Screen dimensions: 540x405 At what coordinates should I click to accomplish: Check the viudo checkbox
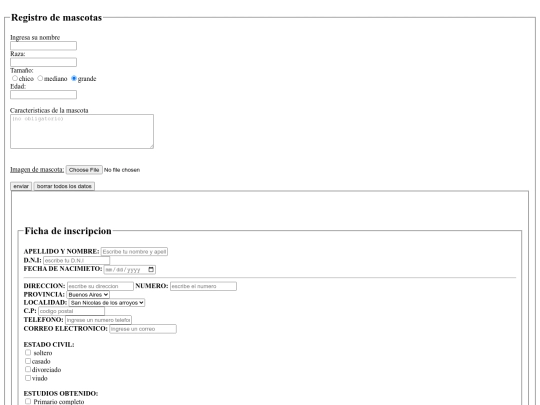[x=28, y=378]
